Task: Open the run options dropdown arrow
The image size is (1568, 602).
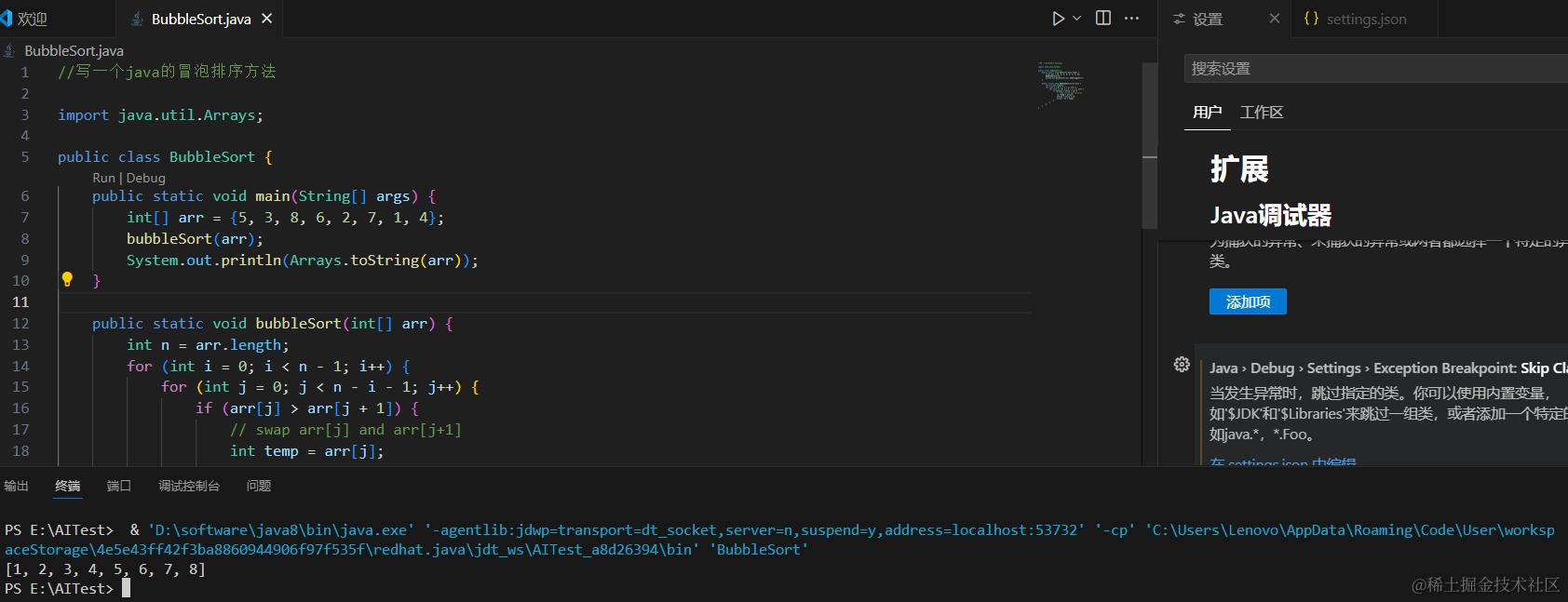Action: (1077, 19)
